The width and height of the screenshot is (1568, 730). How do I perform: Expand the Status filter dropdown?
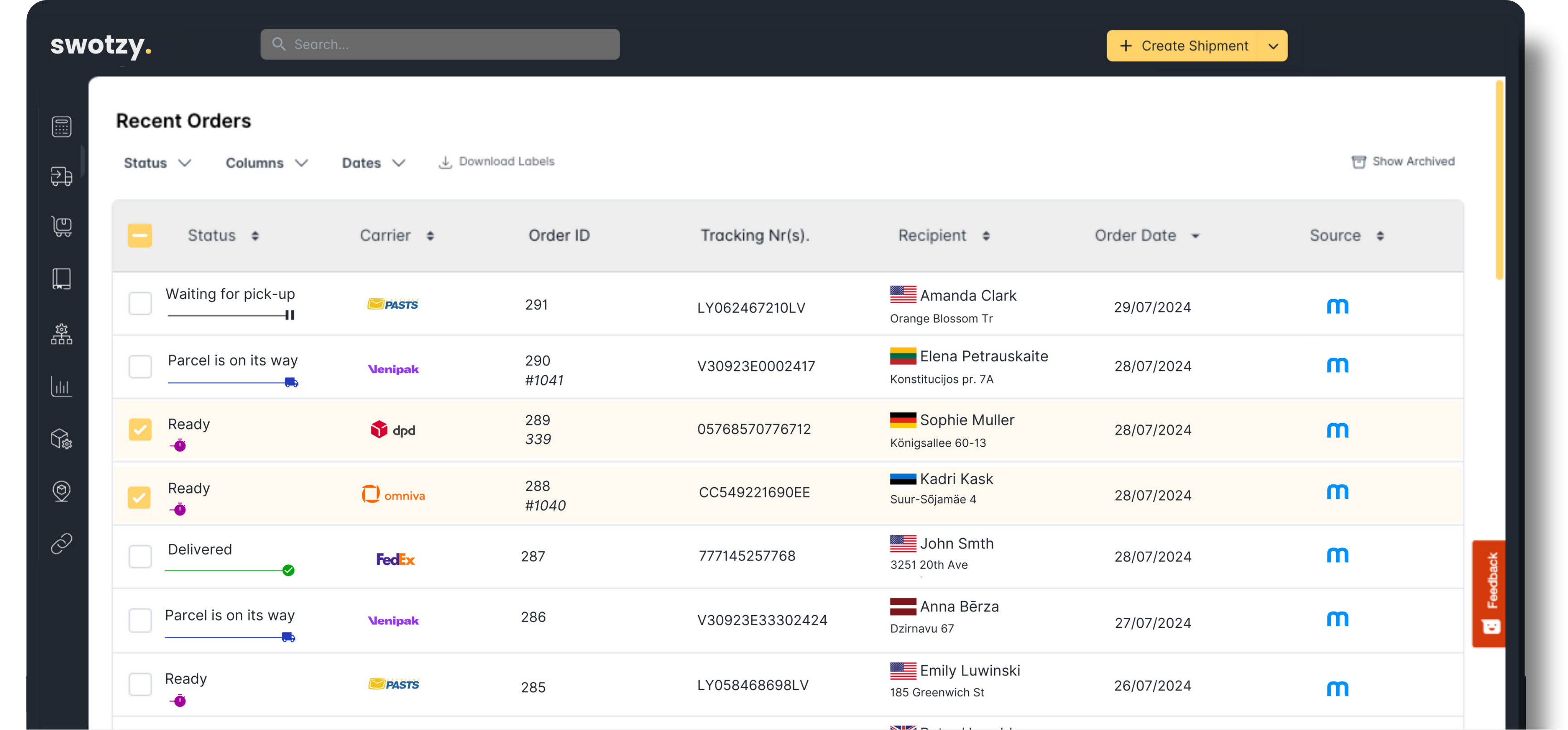(157, 163)
